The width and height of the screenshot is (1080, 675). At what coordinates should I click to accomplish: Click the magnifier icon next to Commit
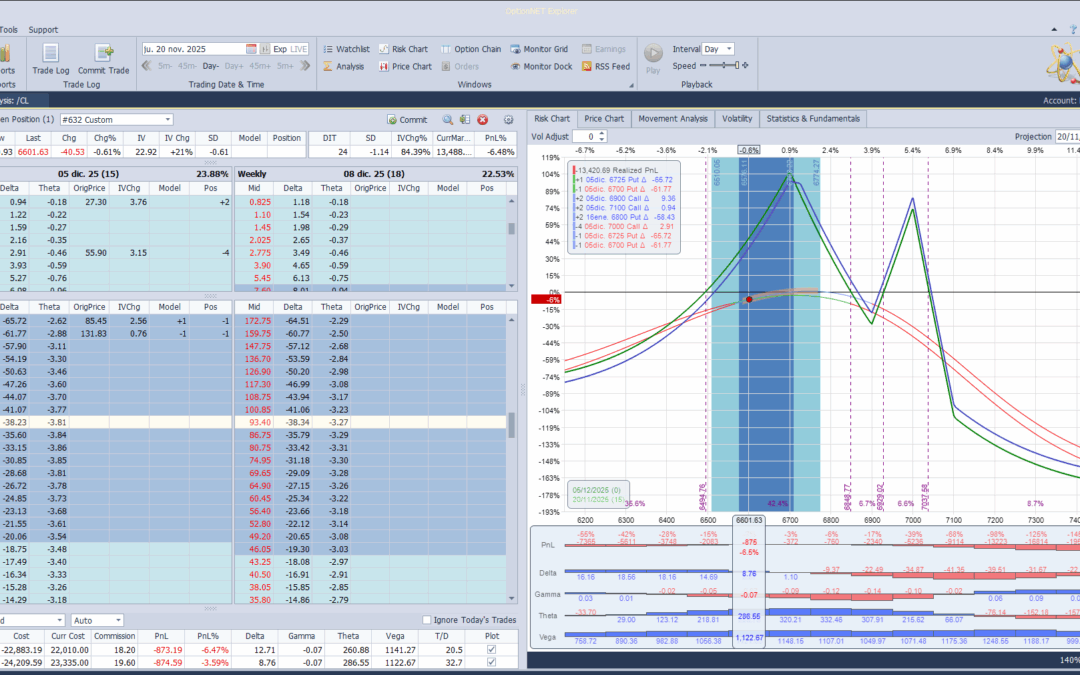coord(447,119)
